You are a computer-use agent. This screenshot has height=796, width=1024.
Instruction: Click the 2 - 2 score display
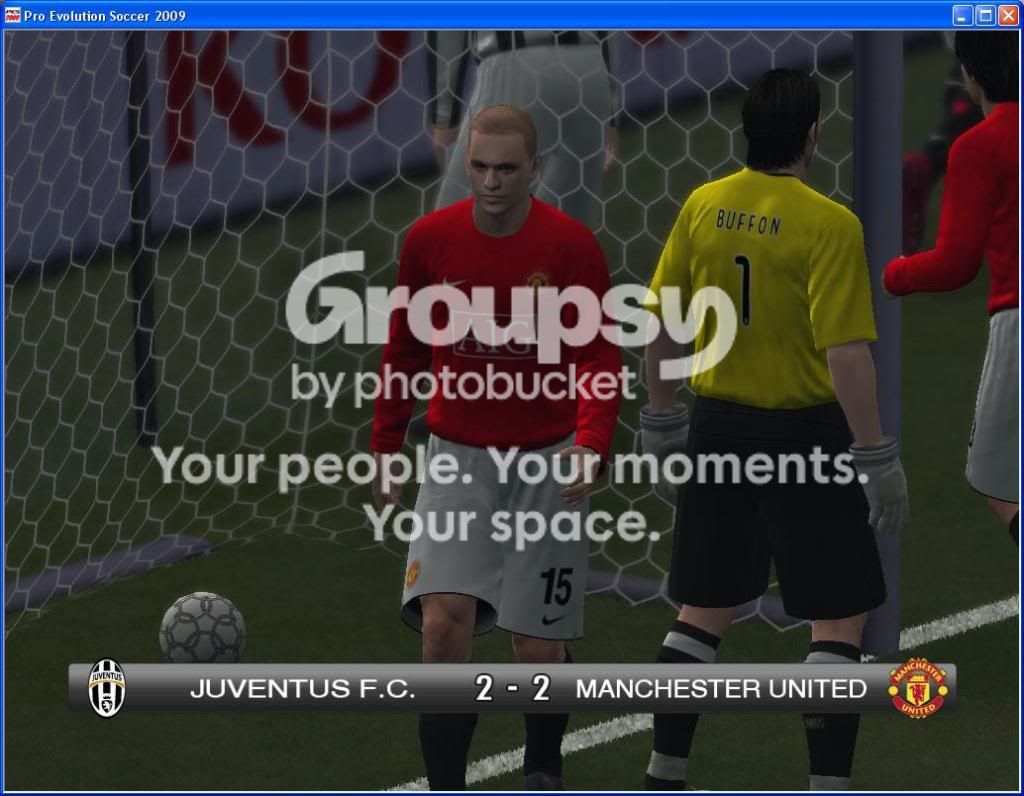pyautogui.click(x=513, y=689)
